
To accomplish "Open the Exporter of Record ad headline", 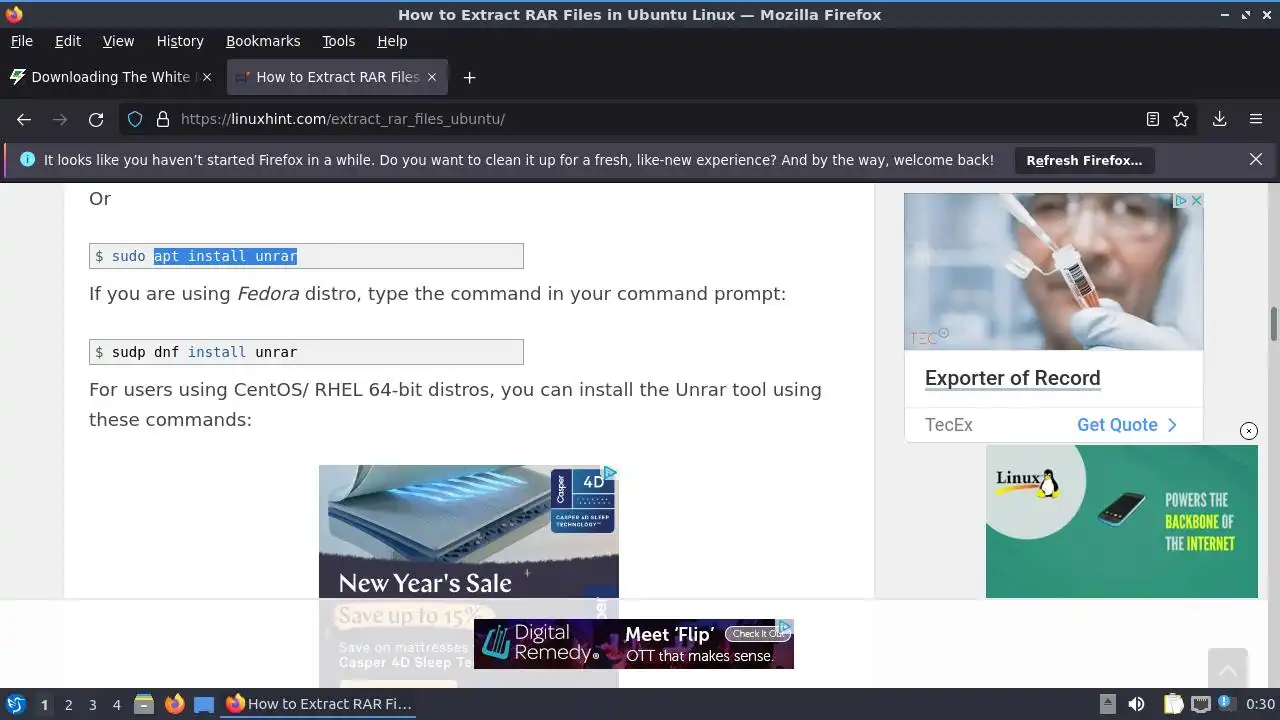I will [1012, 378].
